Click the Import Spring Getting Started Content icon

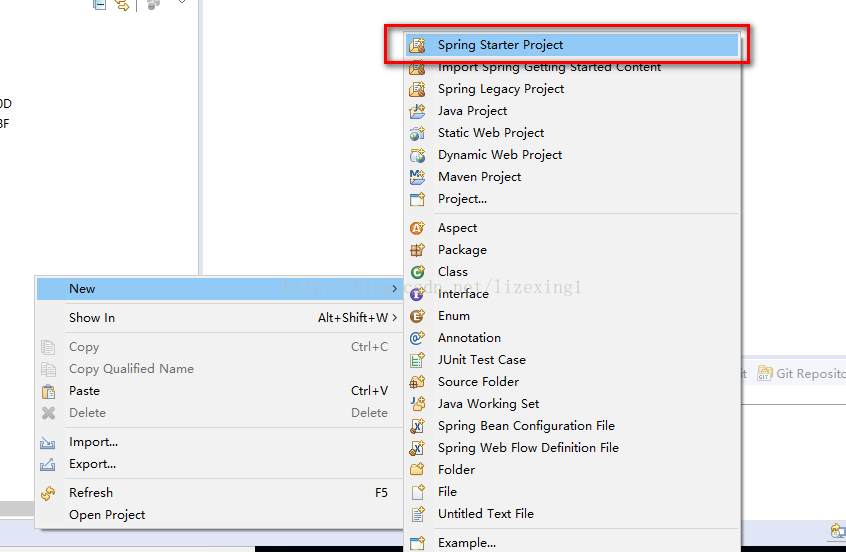pos(417,68)
